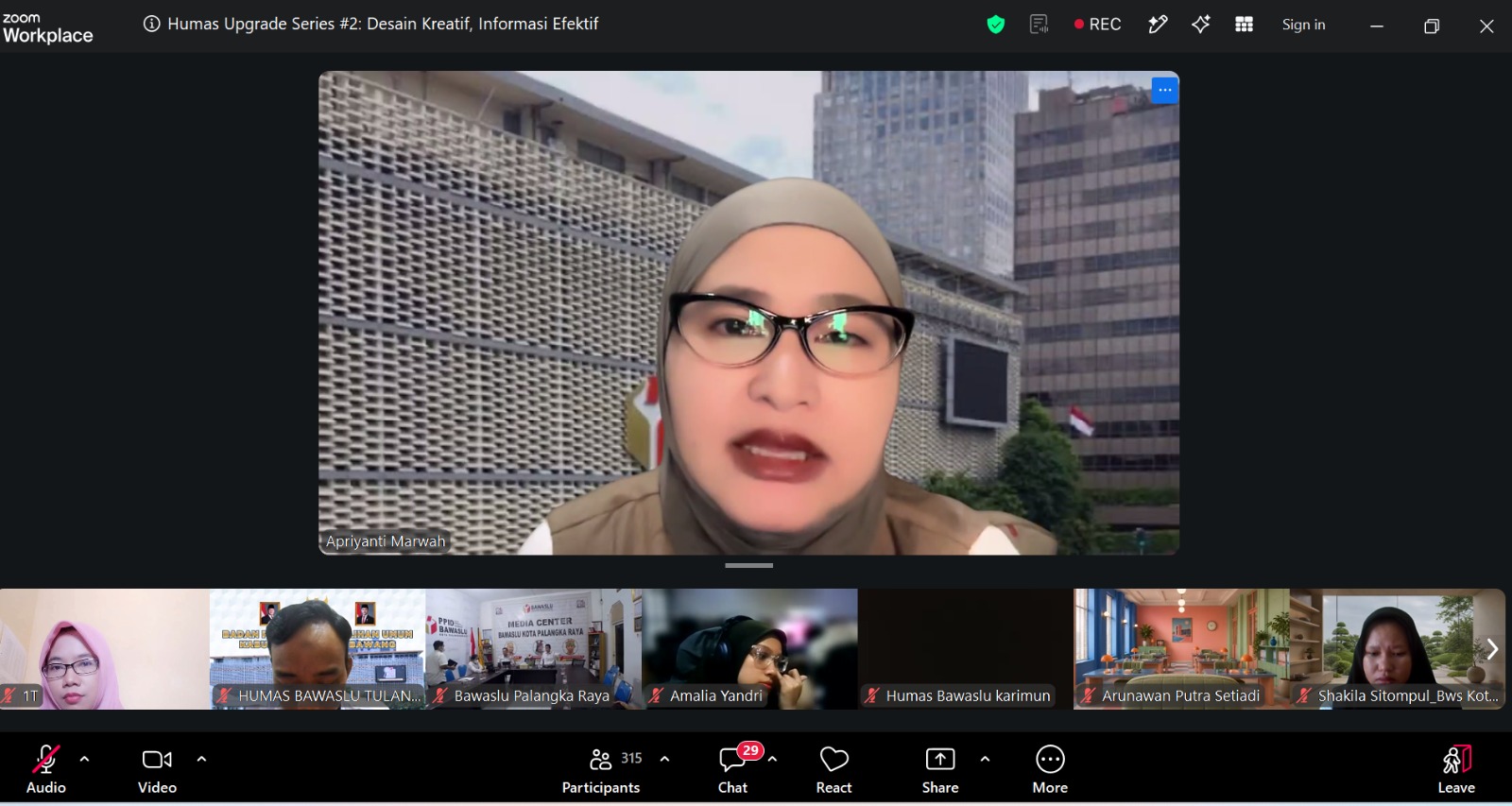Open the AI Companion sparkle icon
The width and height of the screenshot is (1512, 806).
click(1201, 26)
